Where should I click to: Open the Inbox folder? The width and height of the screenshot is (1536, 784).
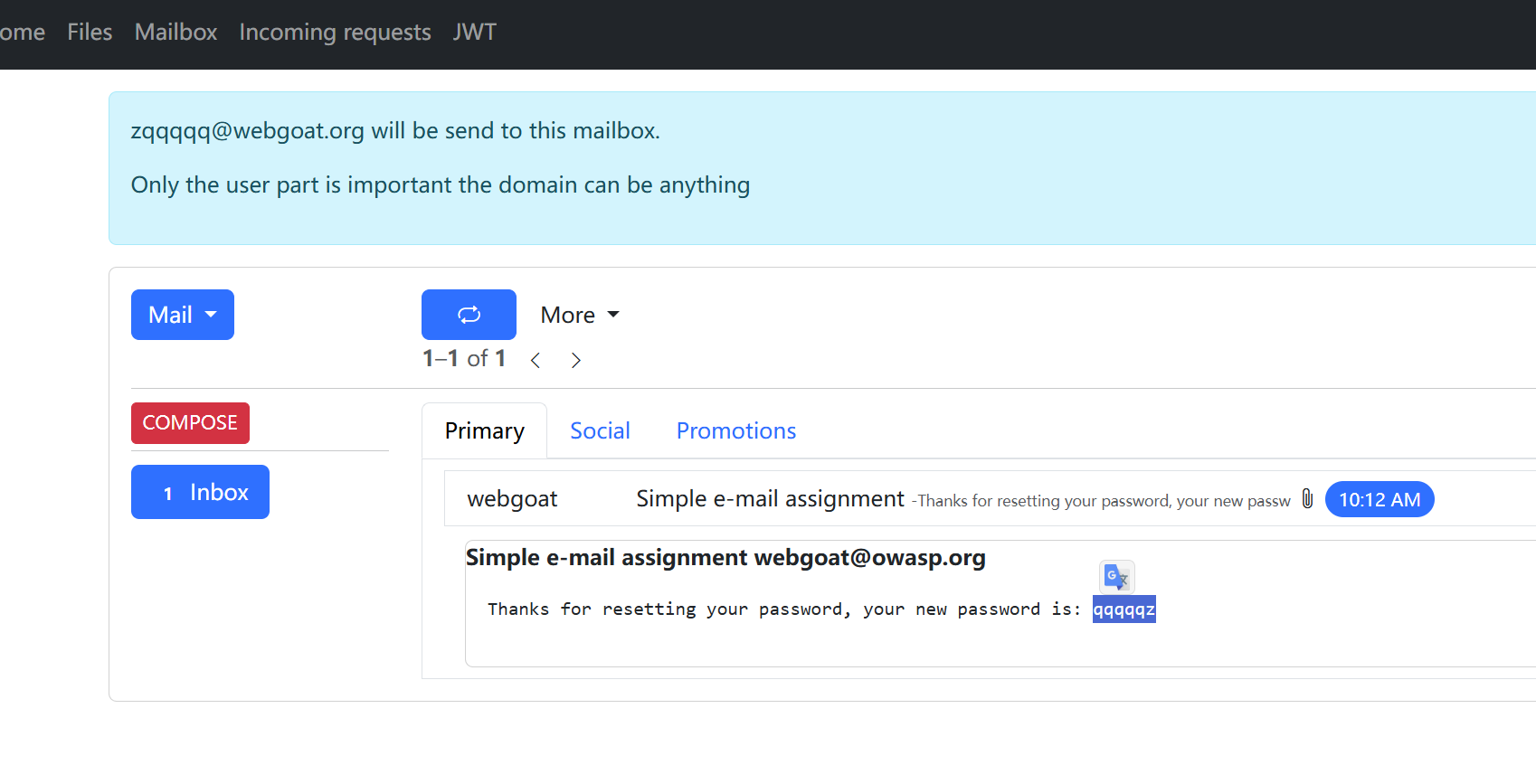tap(200, 492)
